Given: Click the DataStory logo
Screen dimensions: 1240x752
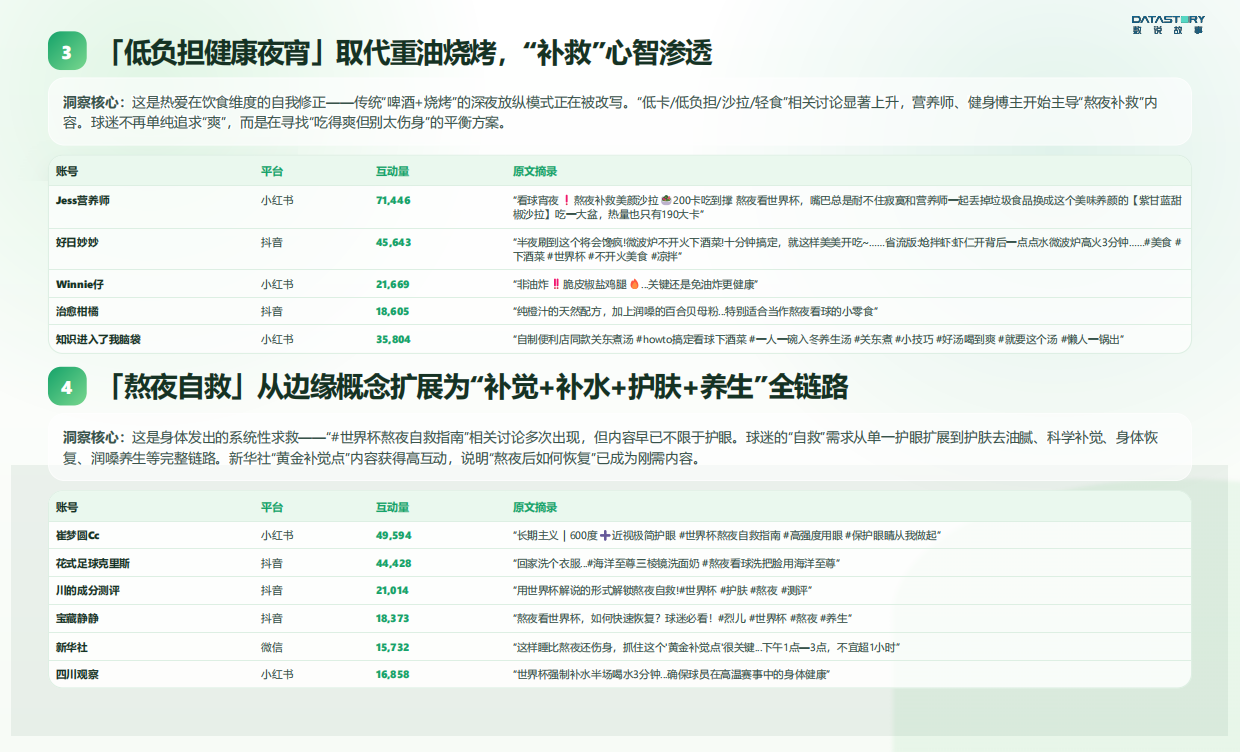Looking at the screenshot, I should click(x=1168, y=24).
